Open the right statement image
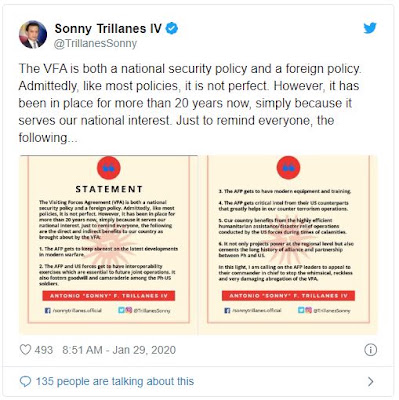399x400 pixels. pyautogui.click(x=289, y=245)
